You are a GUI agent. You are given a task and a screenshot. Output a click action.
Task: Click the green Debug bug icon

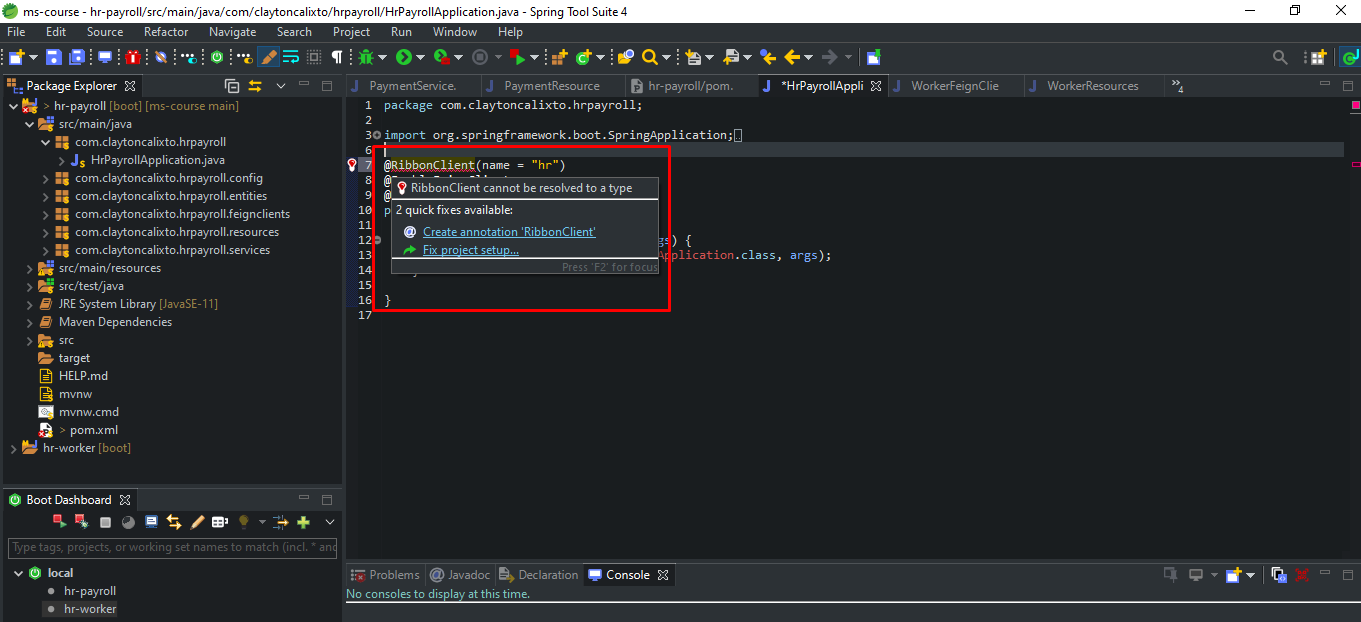coord(367,58)
